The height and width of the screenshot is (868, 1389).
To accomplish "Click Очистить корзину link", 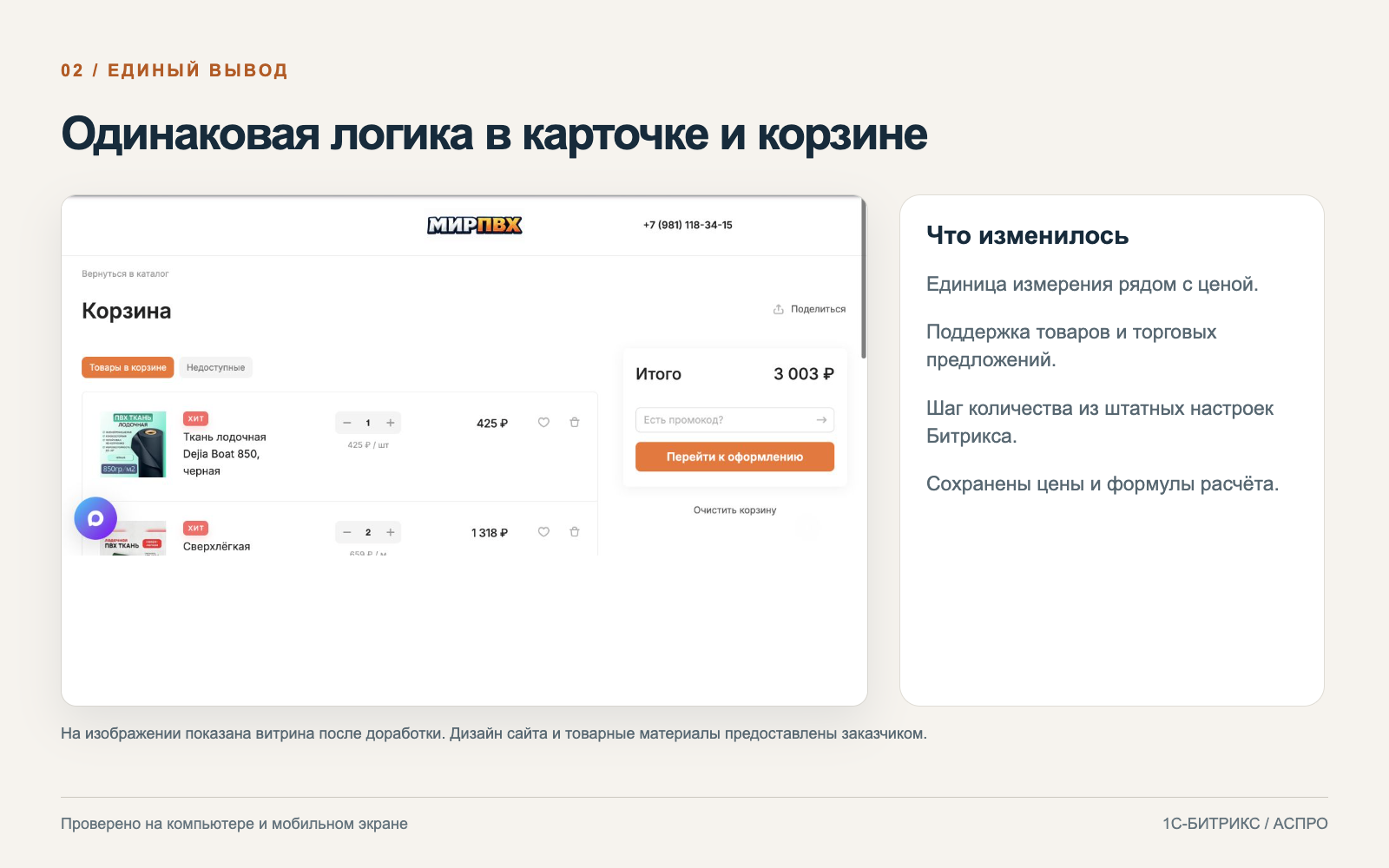I will pos(734,510).
